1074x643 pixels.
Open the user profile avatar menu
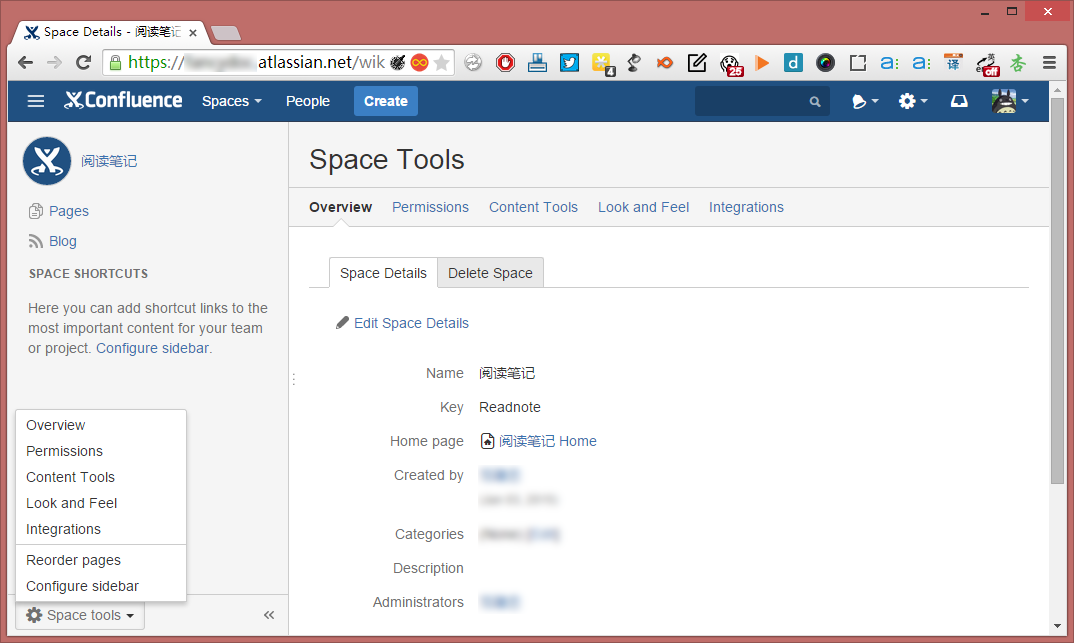(x=1009, y=101)
